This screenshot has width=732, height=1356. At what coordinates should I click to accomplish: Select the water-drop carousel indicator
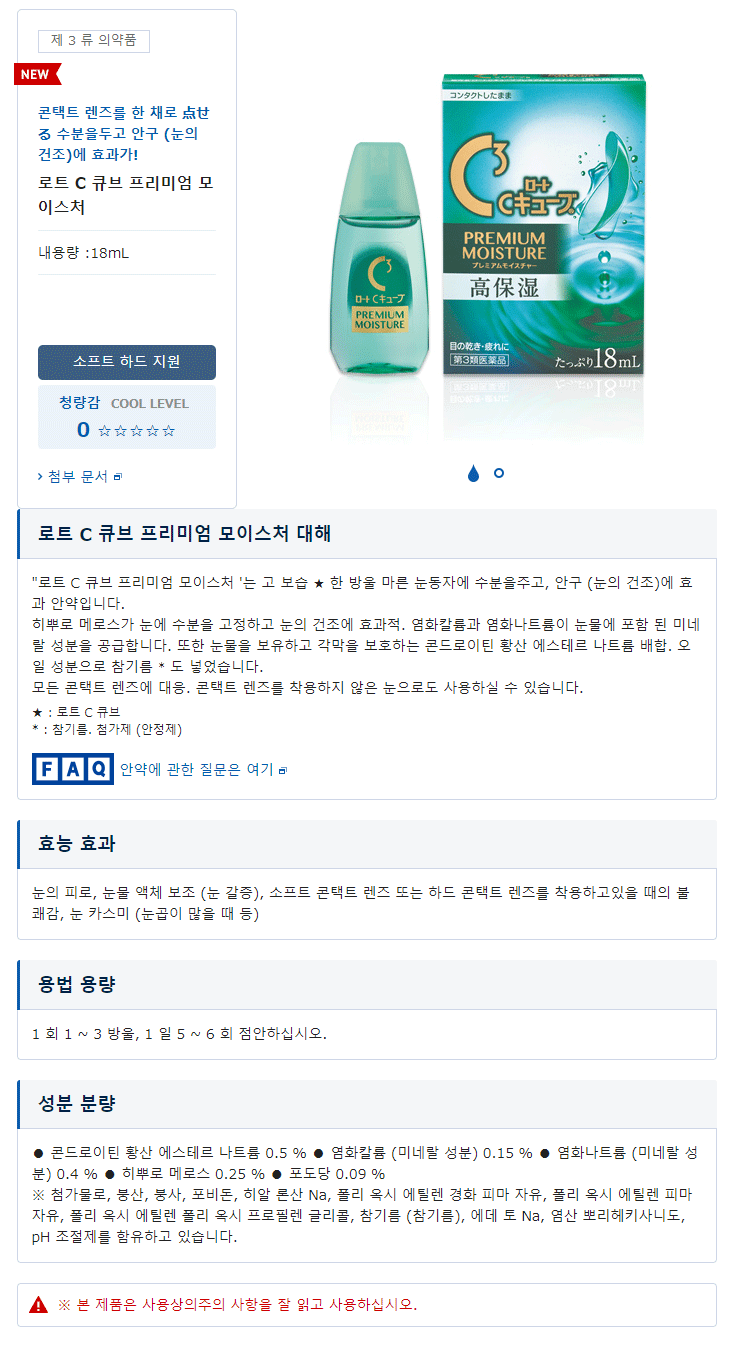click(x=473, y=473)
